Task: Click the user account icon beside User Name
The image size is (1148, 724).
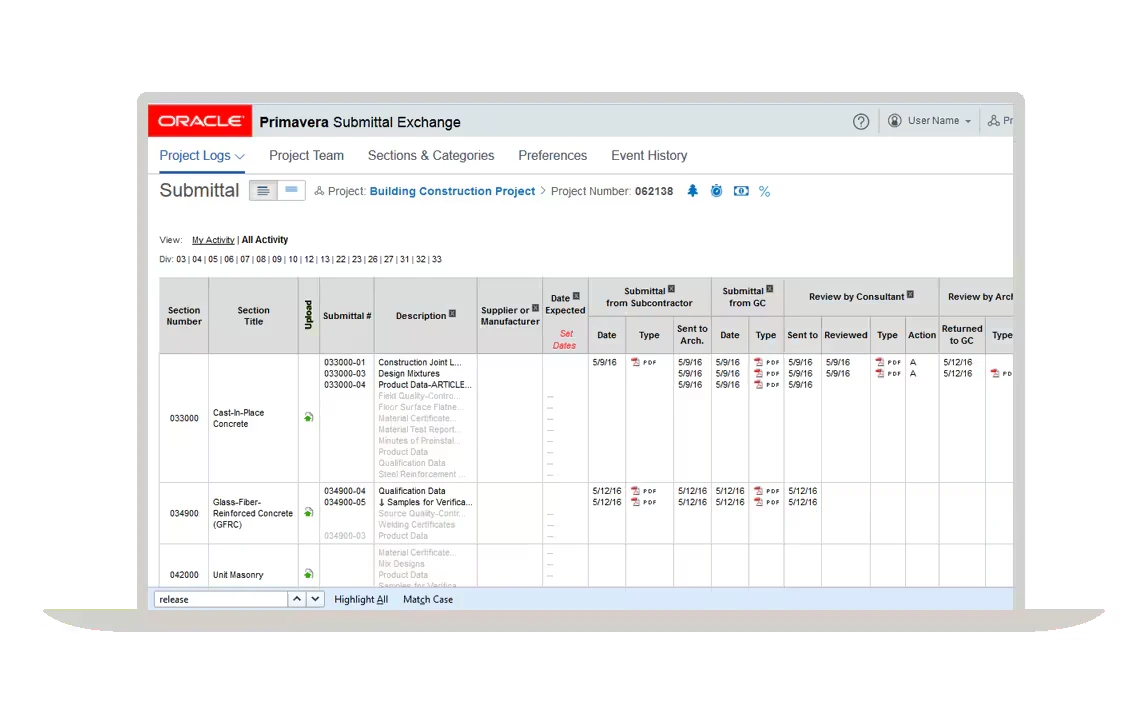Action: pos(894,120)
